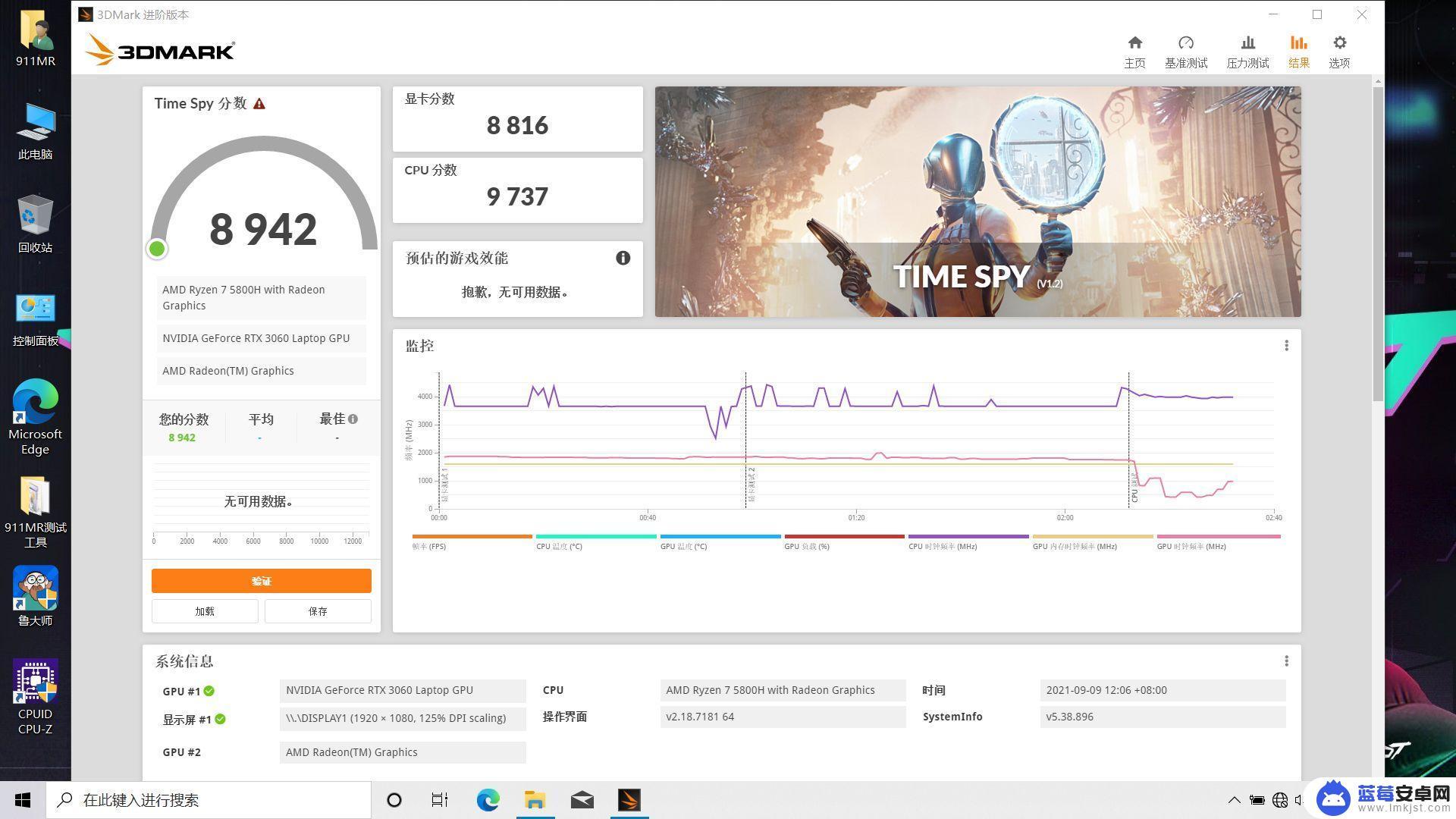The image size is (1456, 819).
Task: Click the SystemInfo v5.38.896 field
Action: 1163,717
